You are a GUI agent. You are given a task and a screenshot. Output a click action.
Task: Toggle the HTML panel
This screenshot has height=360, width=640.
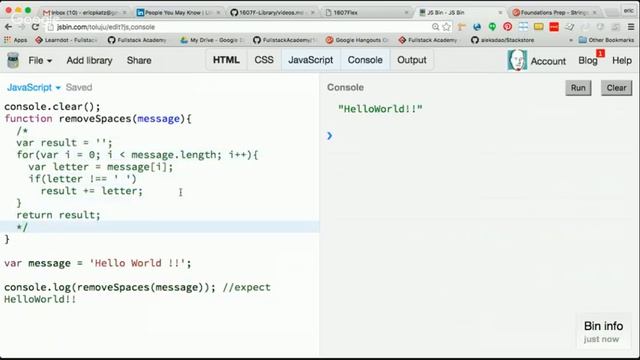pos(226,60)
